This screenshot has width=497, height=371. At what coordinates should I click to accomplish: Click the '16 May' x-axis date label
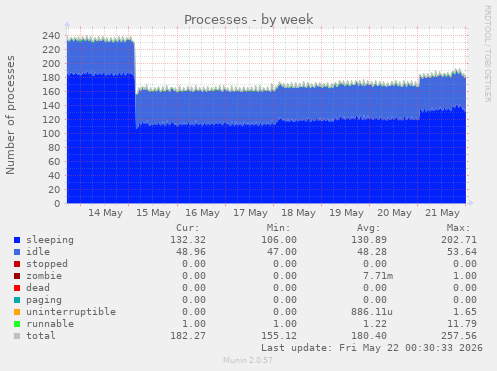pos(202,213)
